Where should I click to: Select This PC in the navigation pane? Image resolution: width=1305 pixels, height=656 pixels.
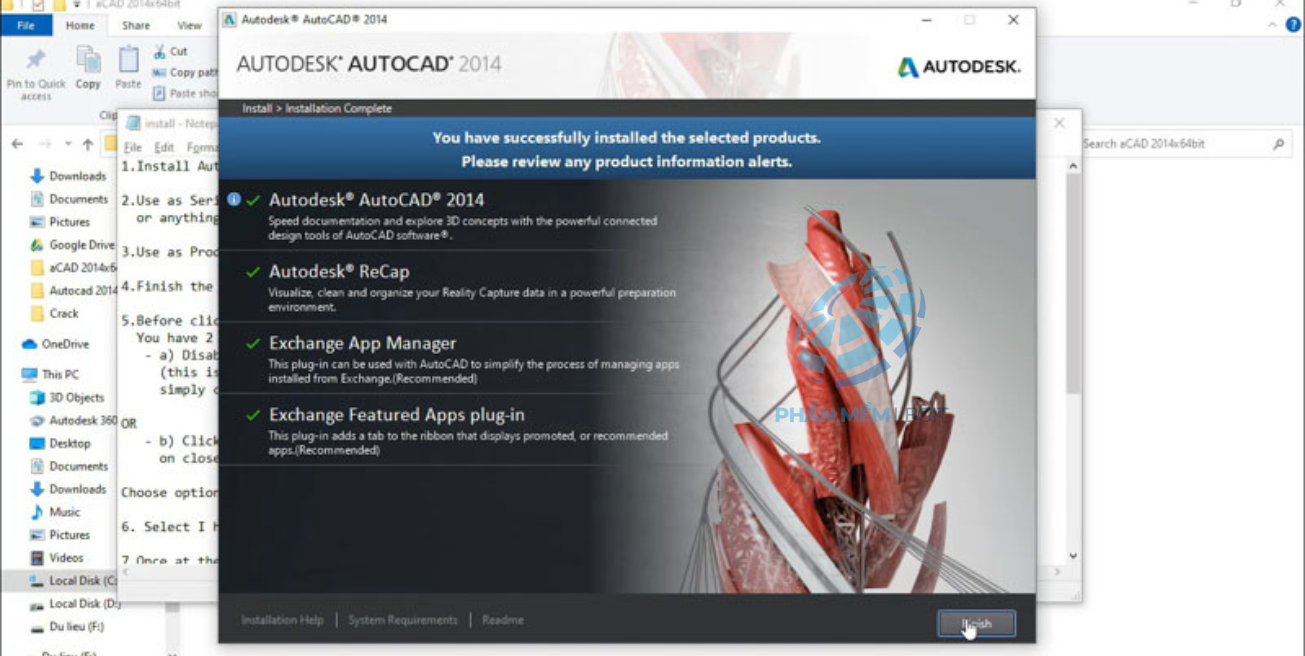coord(51,374)
